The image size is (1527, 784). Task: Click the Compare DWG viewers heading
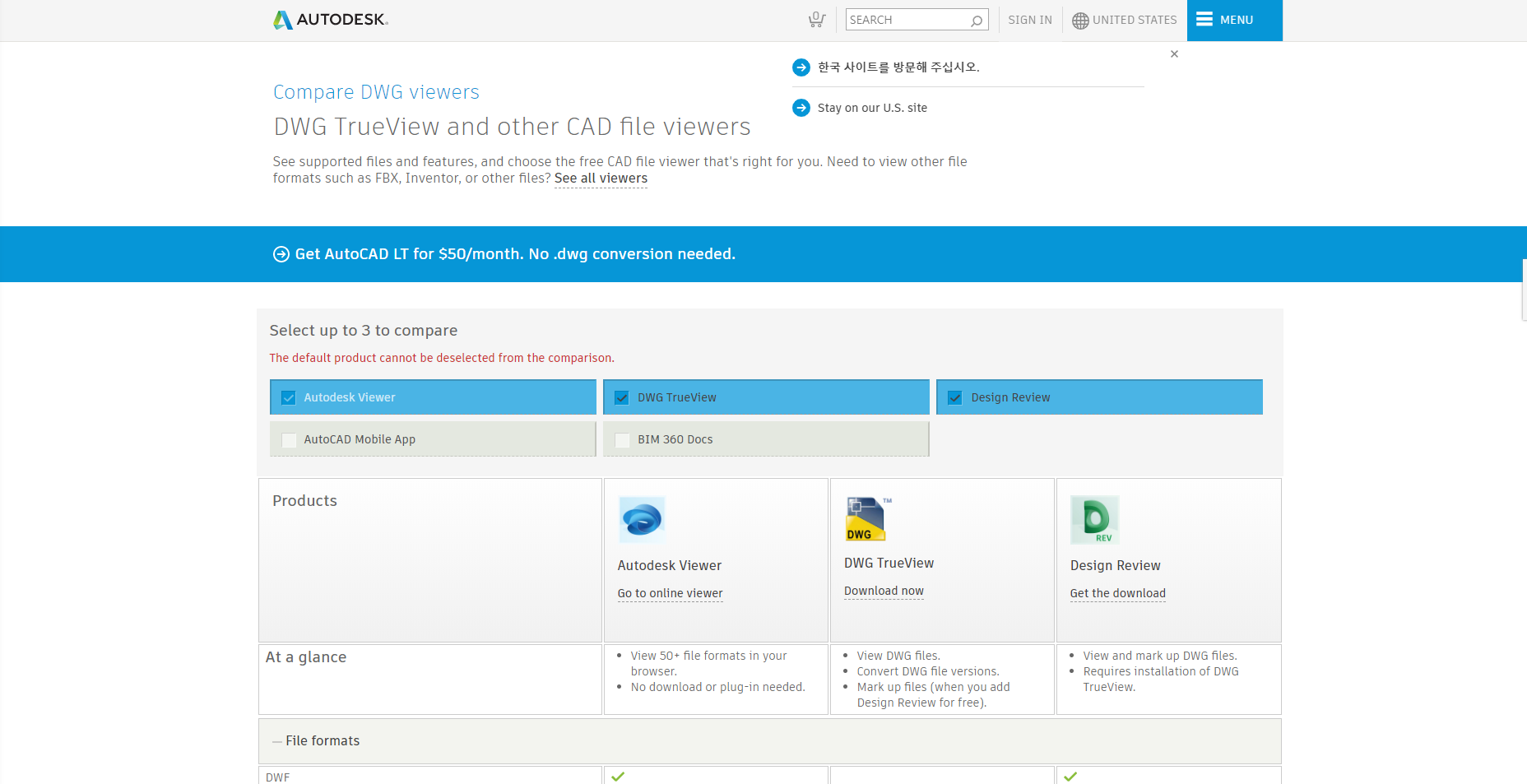click(376, 92)
